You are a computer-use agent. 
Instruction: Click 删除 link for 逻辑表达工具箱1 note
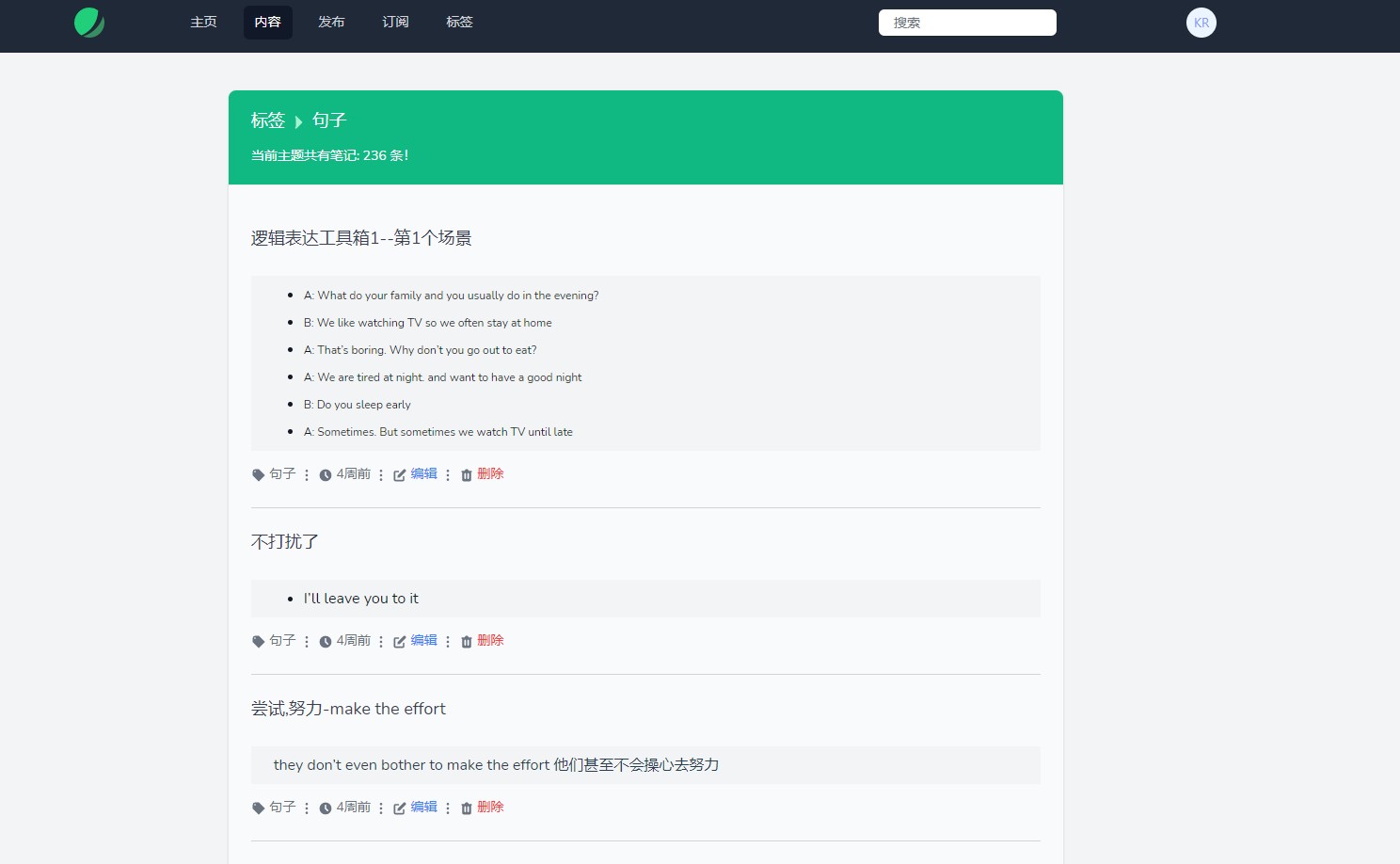[490, 473]
